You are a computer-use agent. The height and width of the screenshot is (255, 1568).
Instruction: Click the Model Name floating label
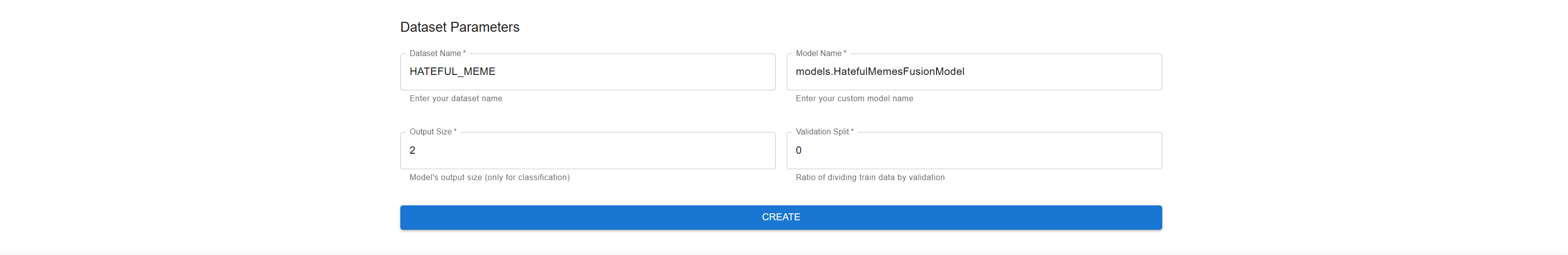click(818, 54)
